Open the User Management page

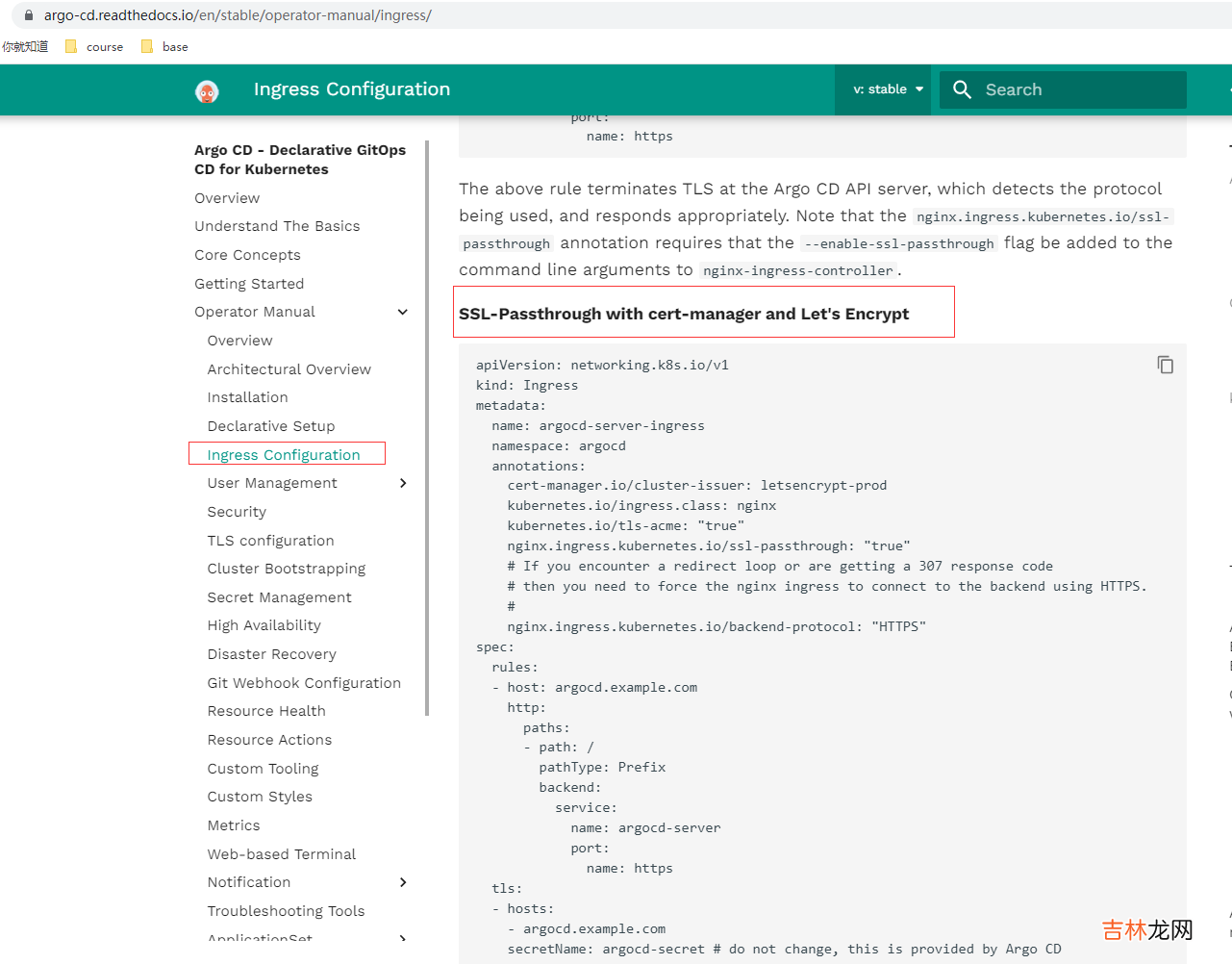272,483
